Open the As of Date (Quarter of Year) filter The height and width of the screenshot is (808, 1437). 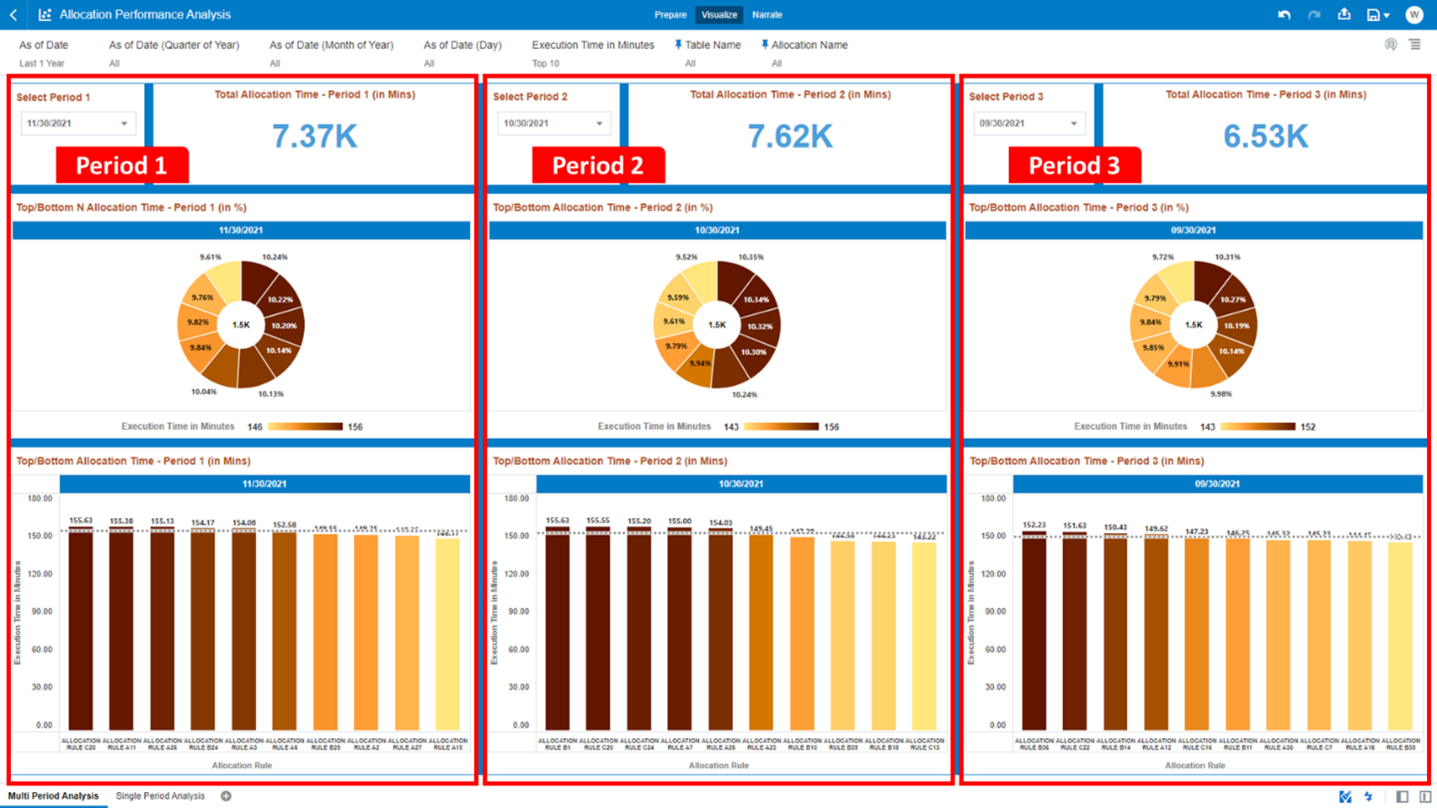point(174,54)
